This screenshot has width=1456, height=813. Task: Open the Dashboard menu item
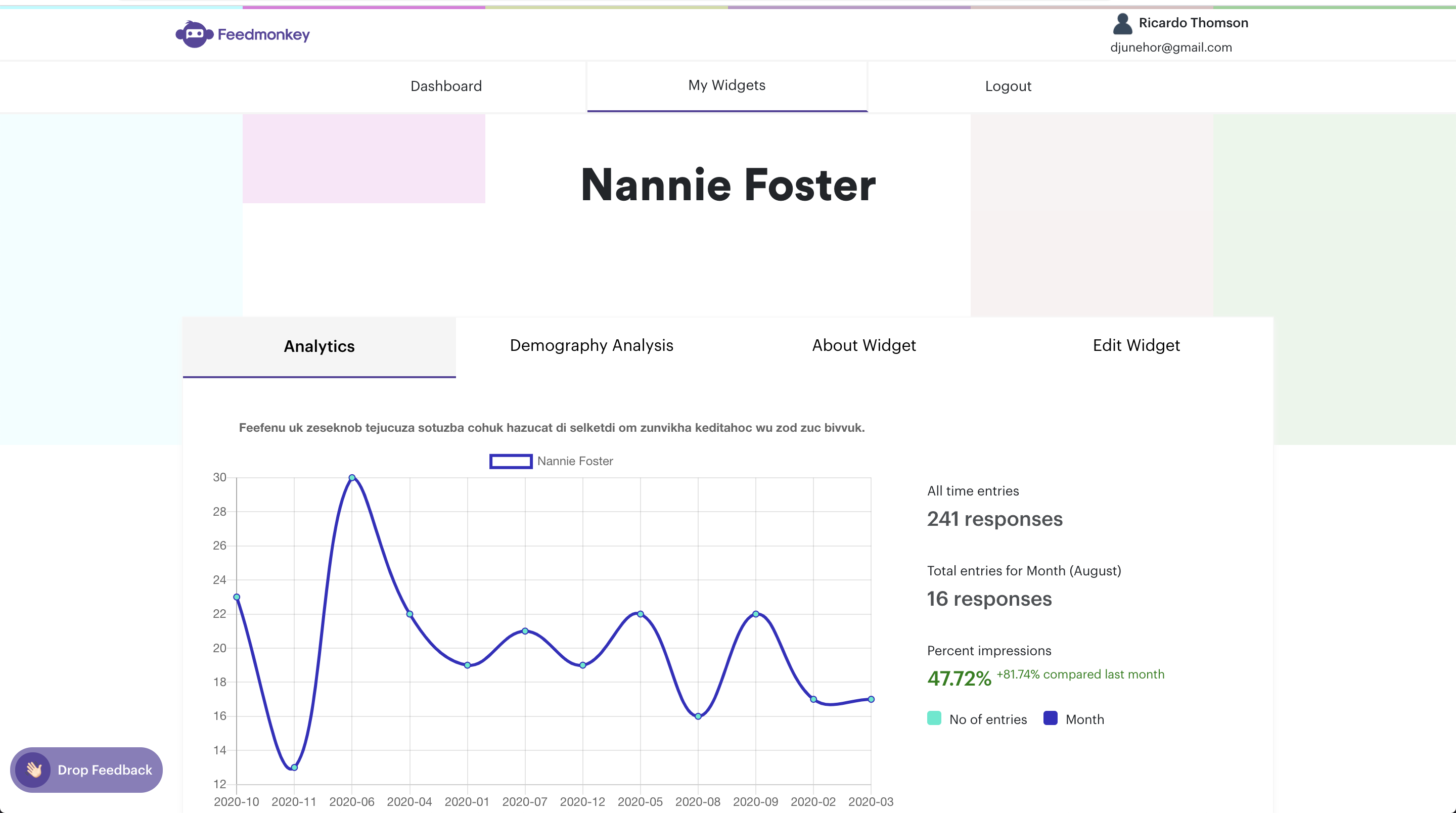pyautogui.click(x=446, y=86)
